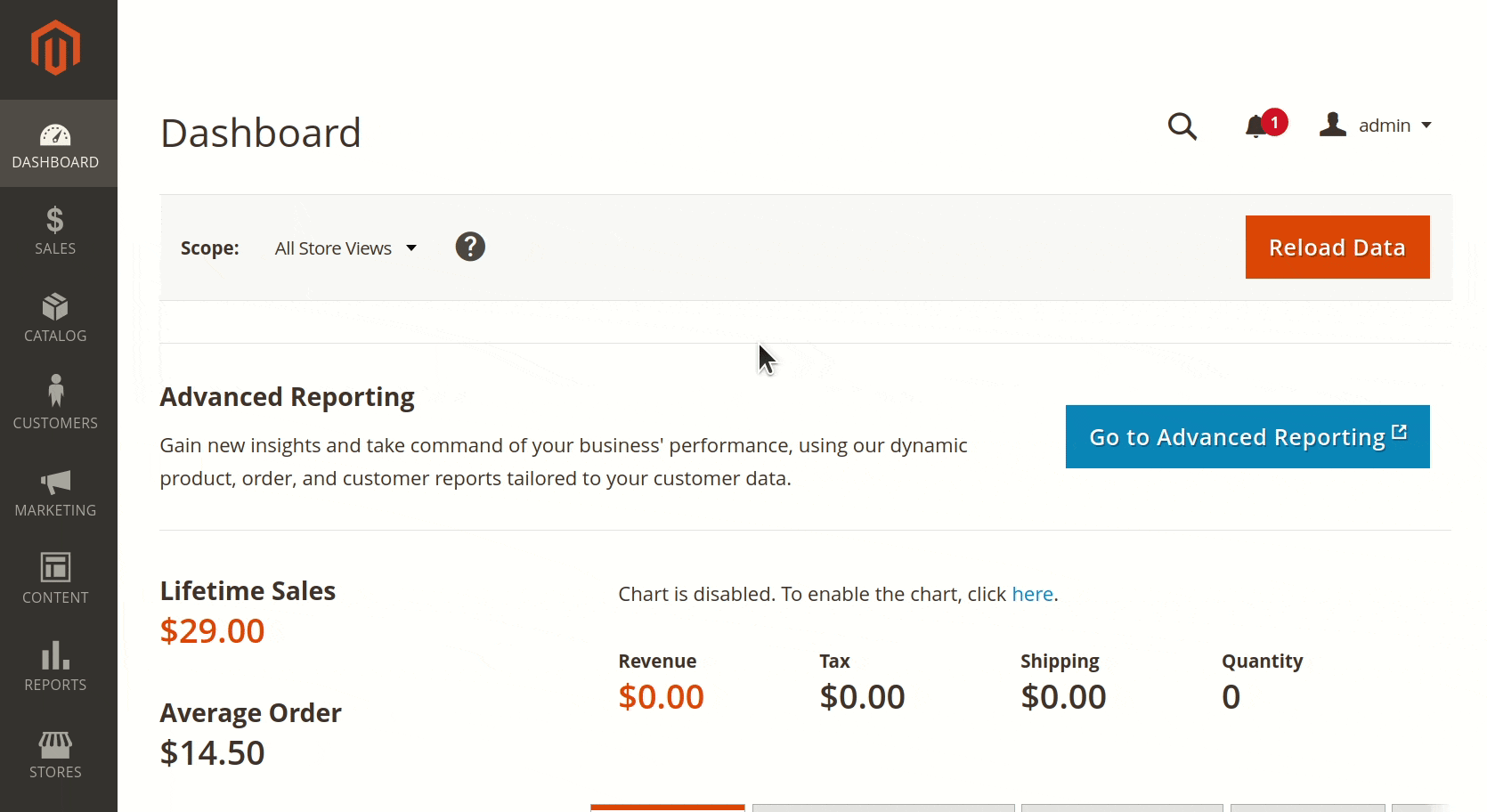1487x812 pixels.
Task: Click the Dashboard speedometer icon
Action: [x=55, y=135]
